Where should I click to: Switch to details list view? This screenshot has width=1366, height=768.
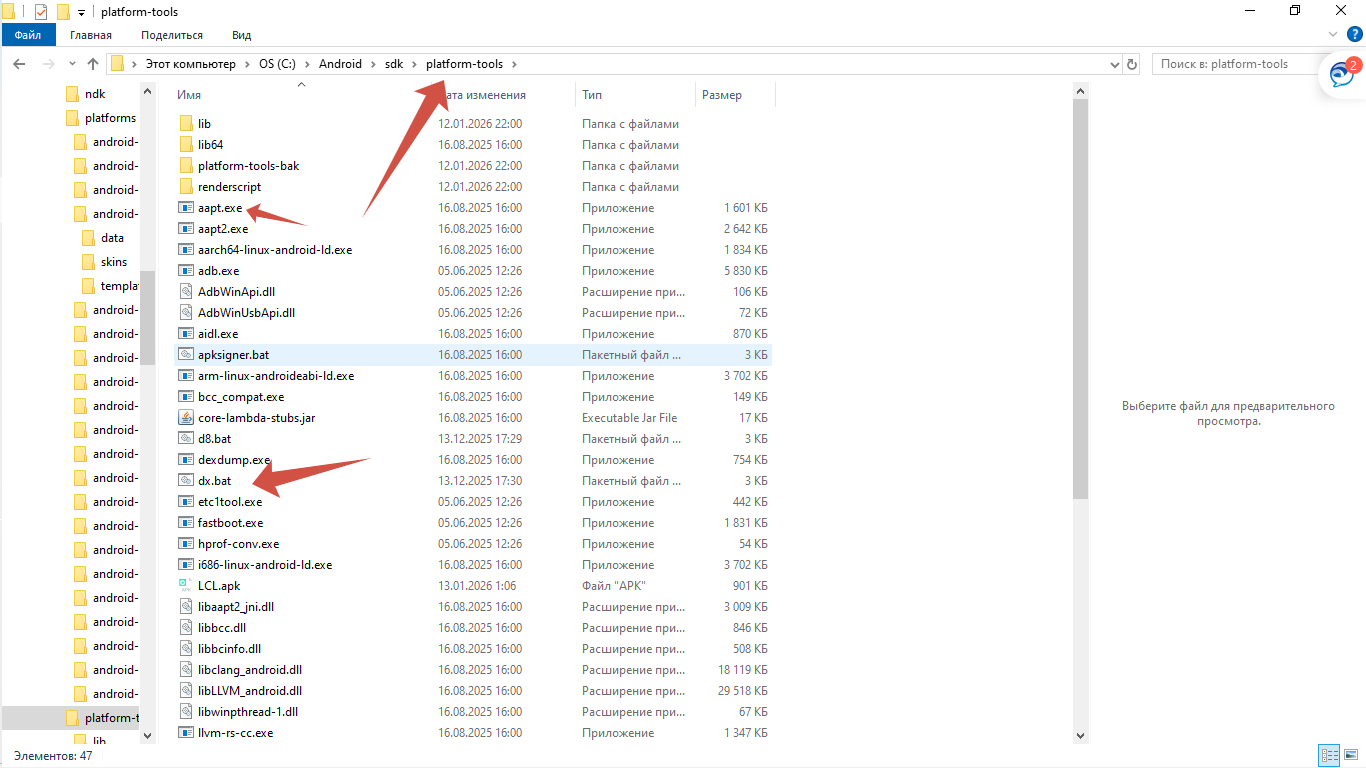1329,755
